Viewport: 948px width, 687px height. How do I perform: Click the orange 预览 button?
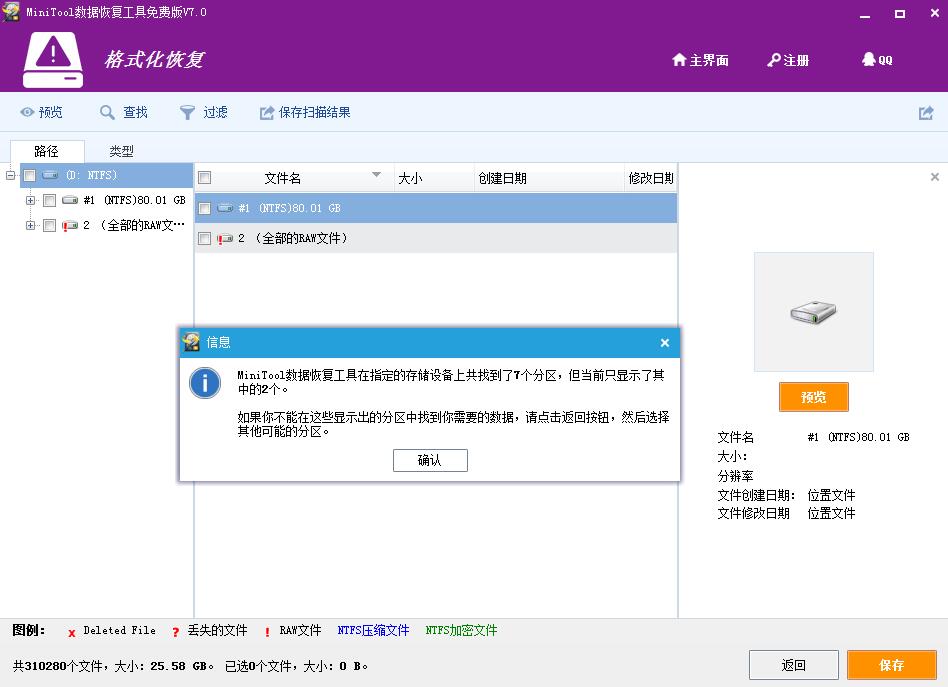coord(813,397)
